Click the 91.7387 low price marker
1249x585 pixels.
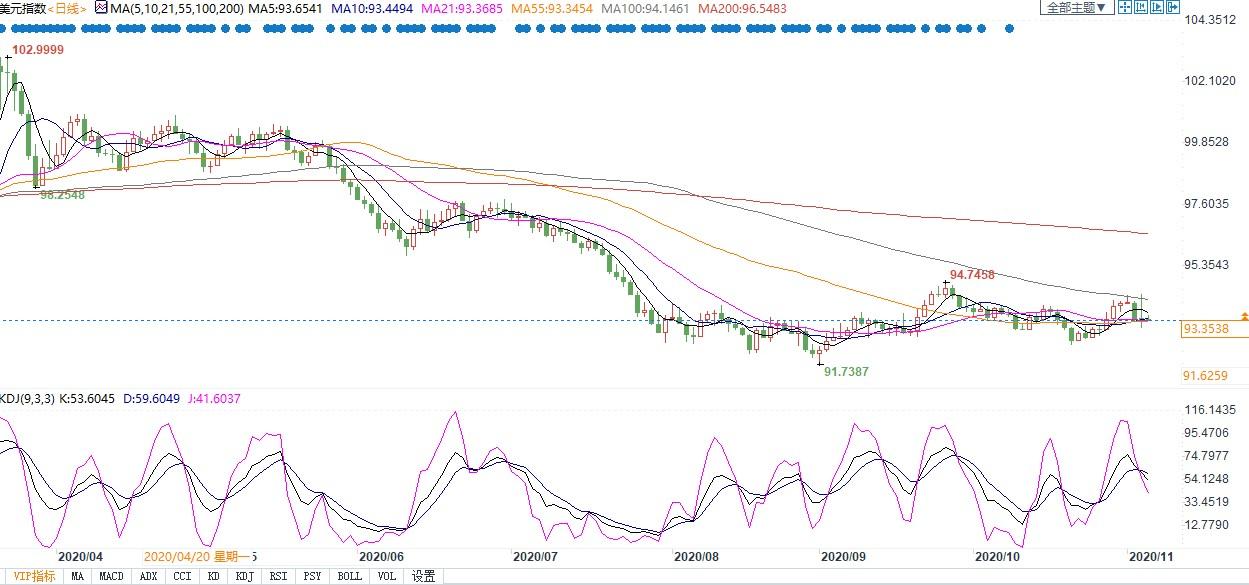pos(845,371)
